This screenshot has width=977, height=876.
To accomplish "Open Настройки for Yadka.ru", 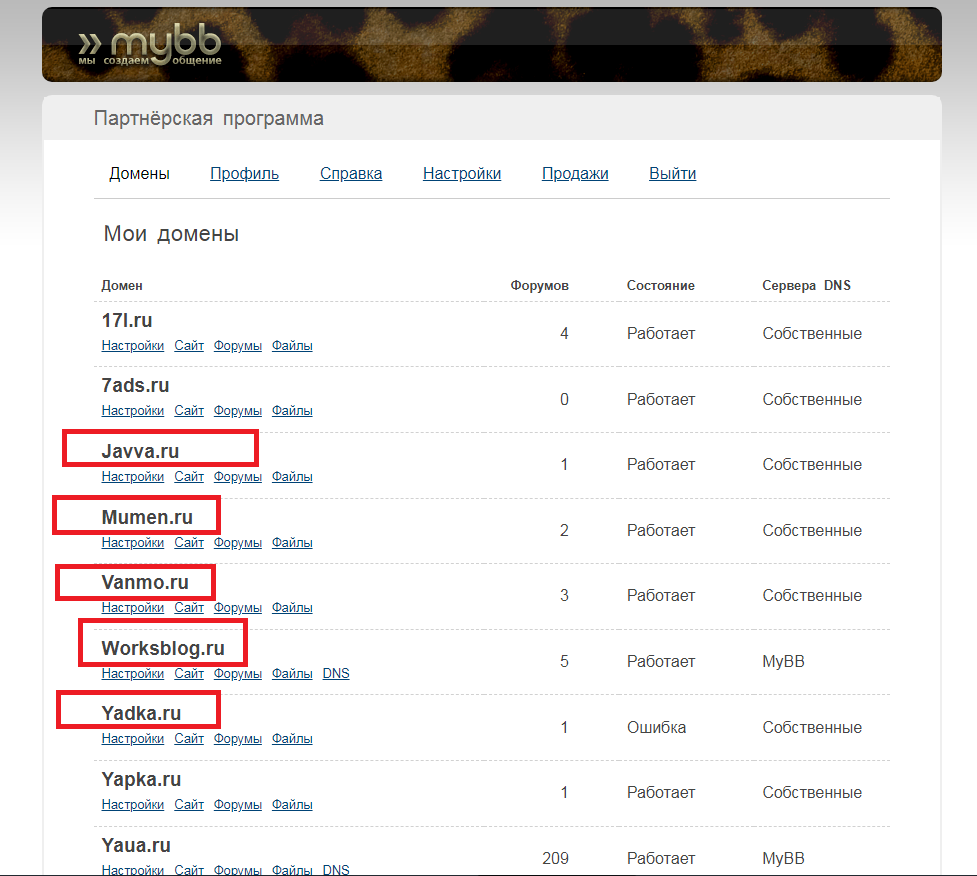I will [133, 739].
